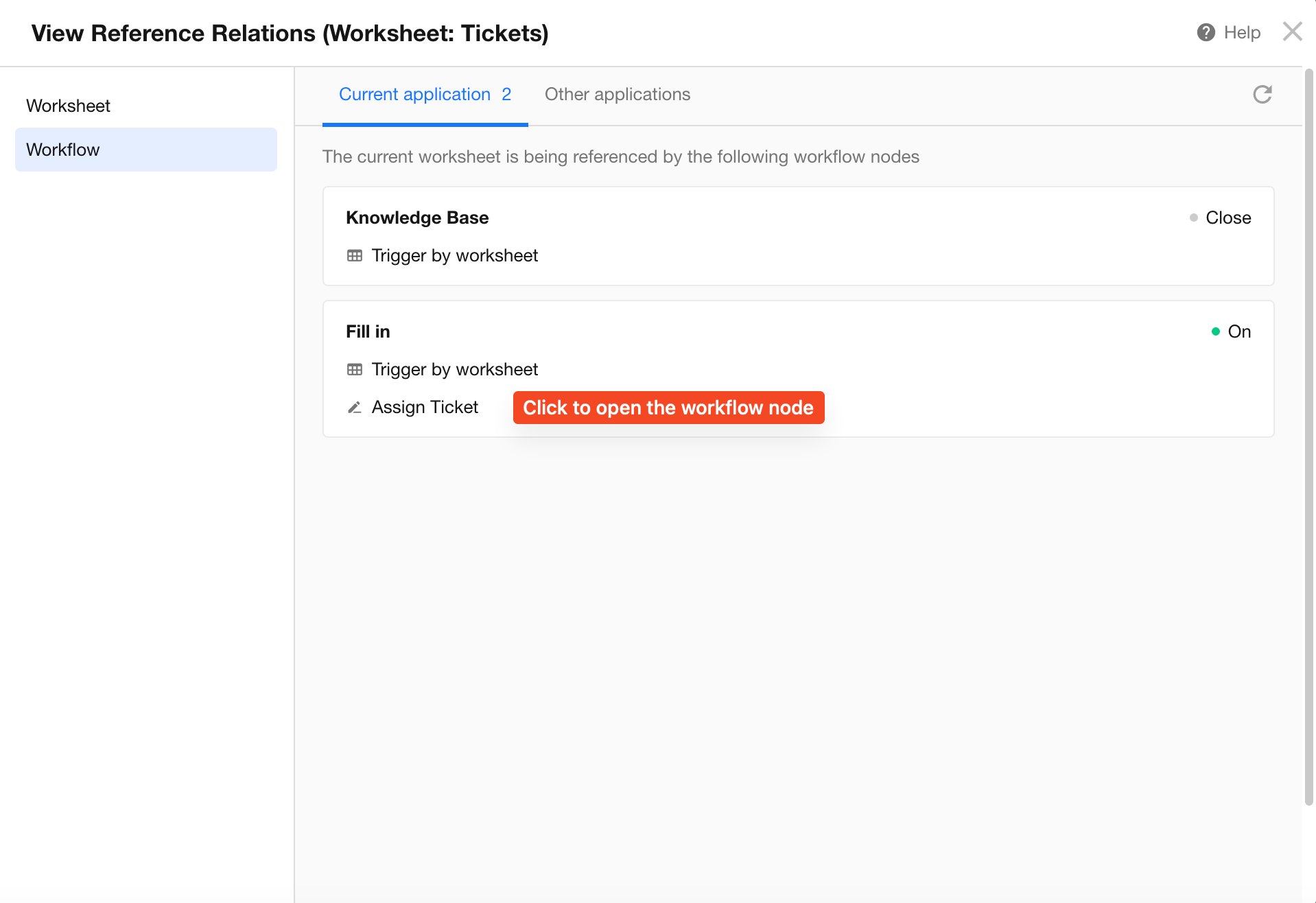
Task: Click Trigger by worksheet under Knowledge Base
Action: [454, 256]
